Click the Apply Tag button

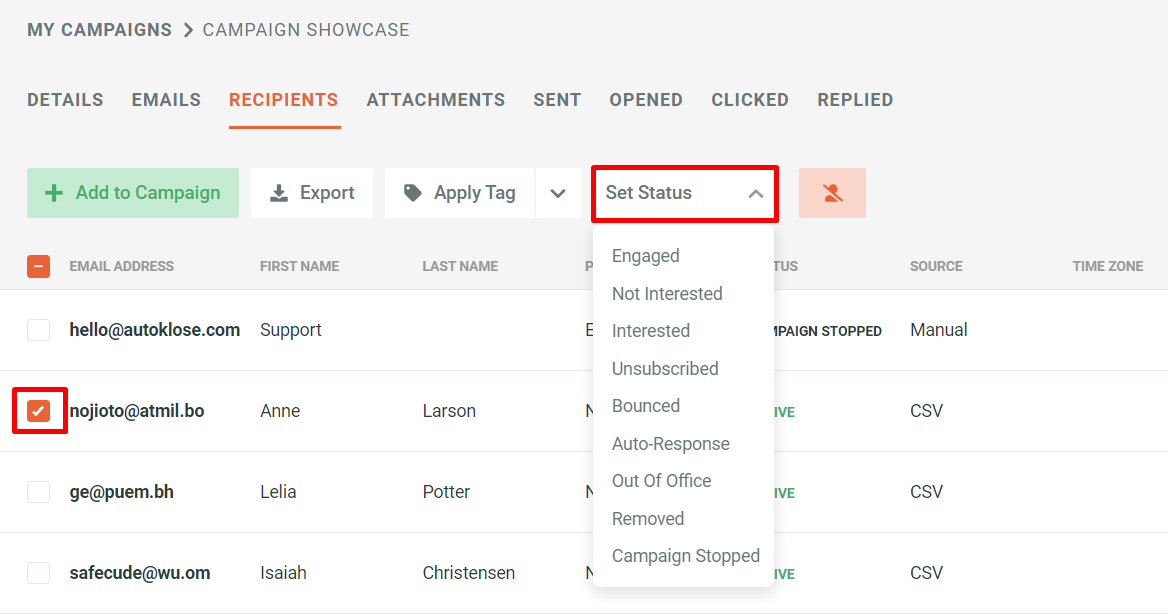click(x=460, y=194)
